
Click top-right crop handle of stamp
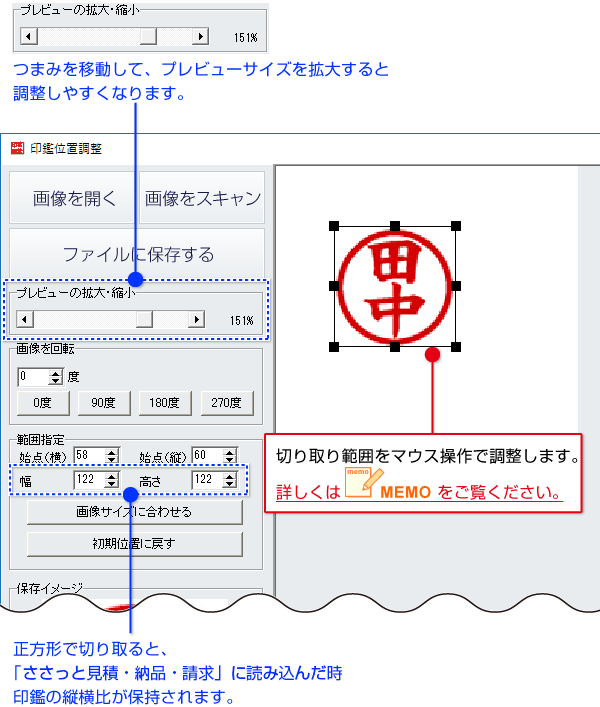(x=456, y=226)
